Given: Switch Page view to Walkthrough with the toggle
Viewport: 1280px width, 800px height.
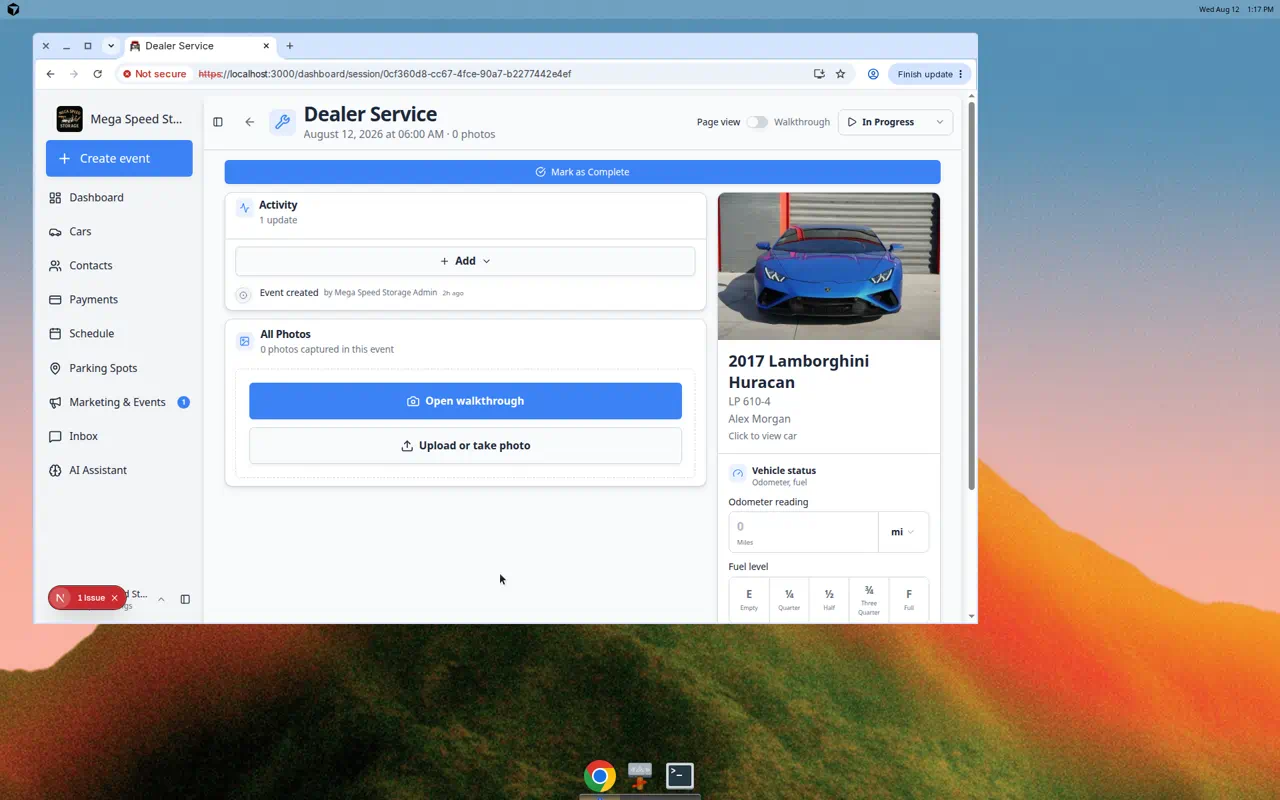Looking at the screenshot, I should click(757, 122).
